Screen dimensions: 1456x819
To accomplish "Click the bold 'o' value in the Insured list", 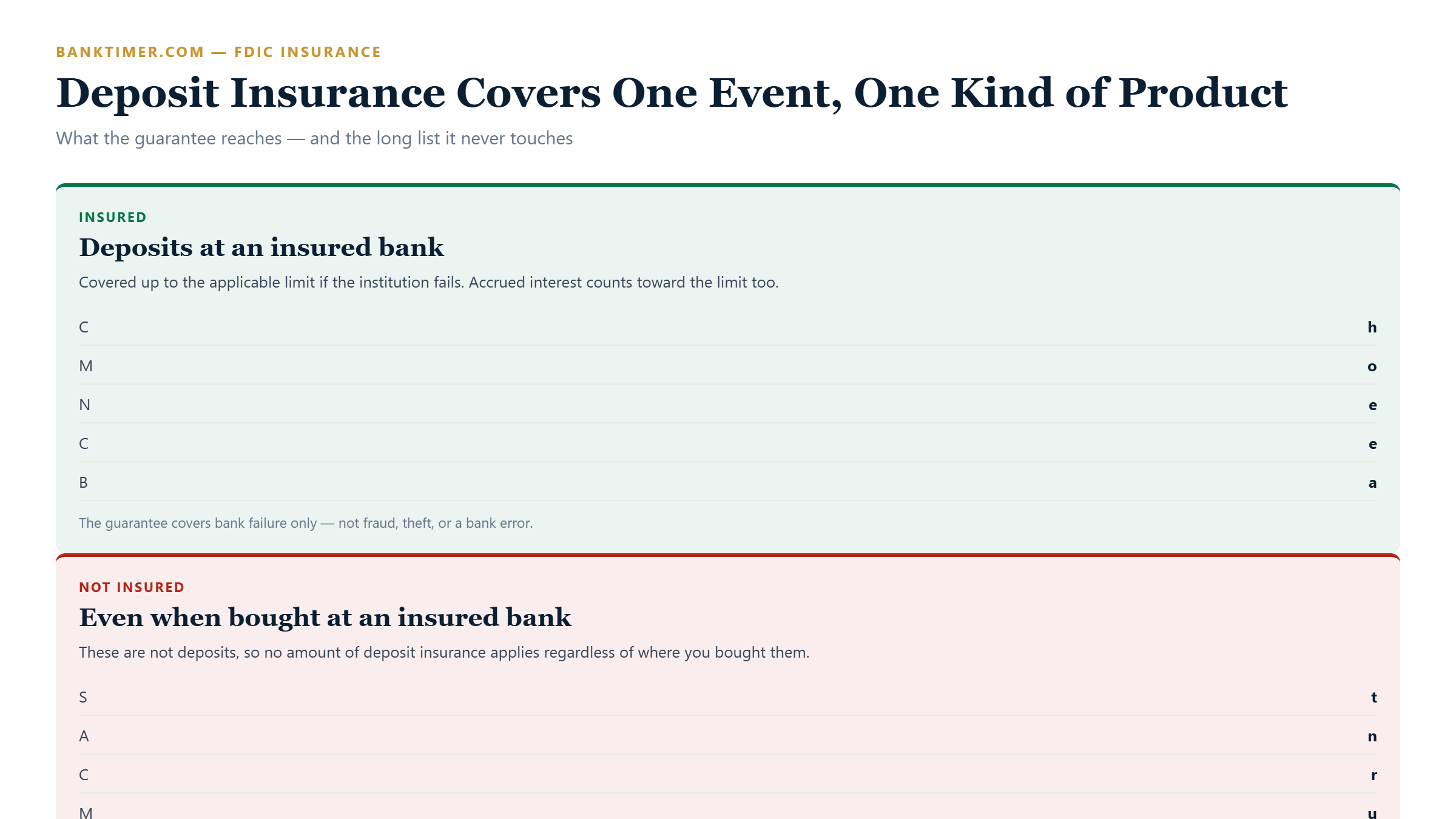I will (x=1372, y=366).
